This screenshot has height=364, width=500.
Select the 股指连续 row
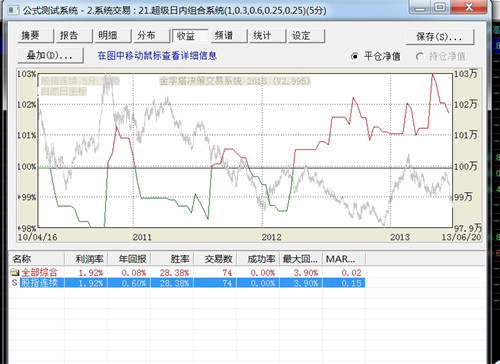tap(188, 283)
